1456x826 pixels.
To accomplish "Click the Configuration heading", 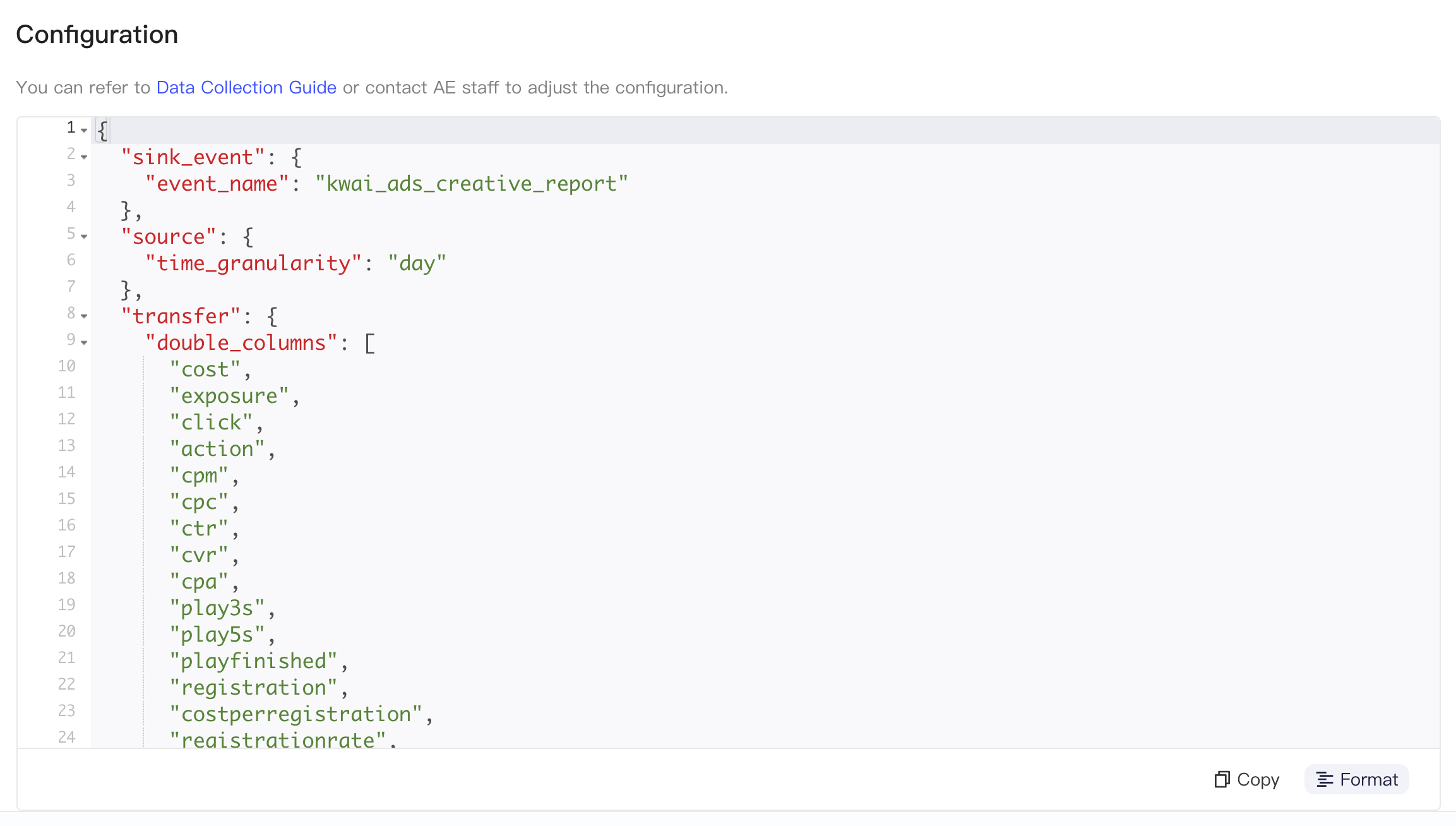I will point(97,35).
